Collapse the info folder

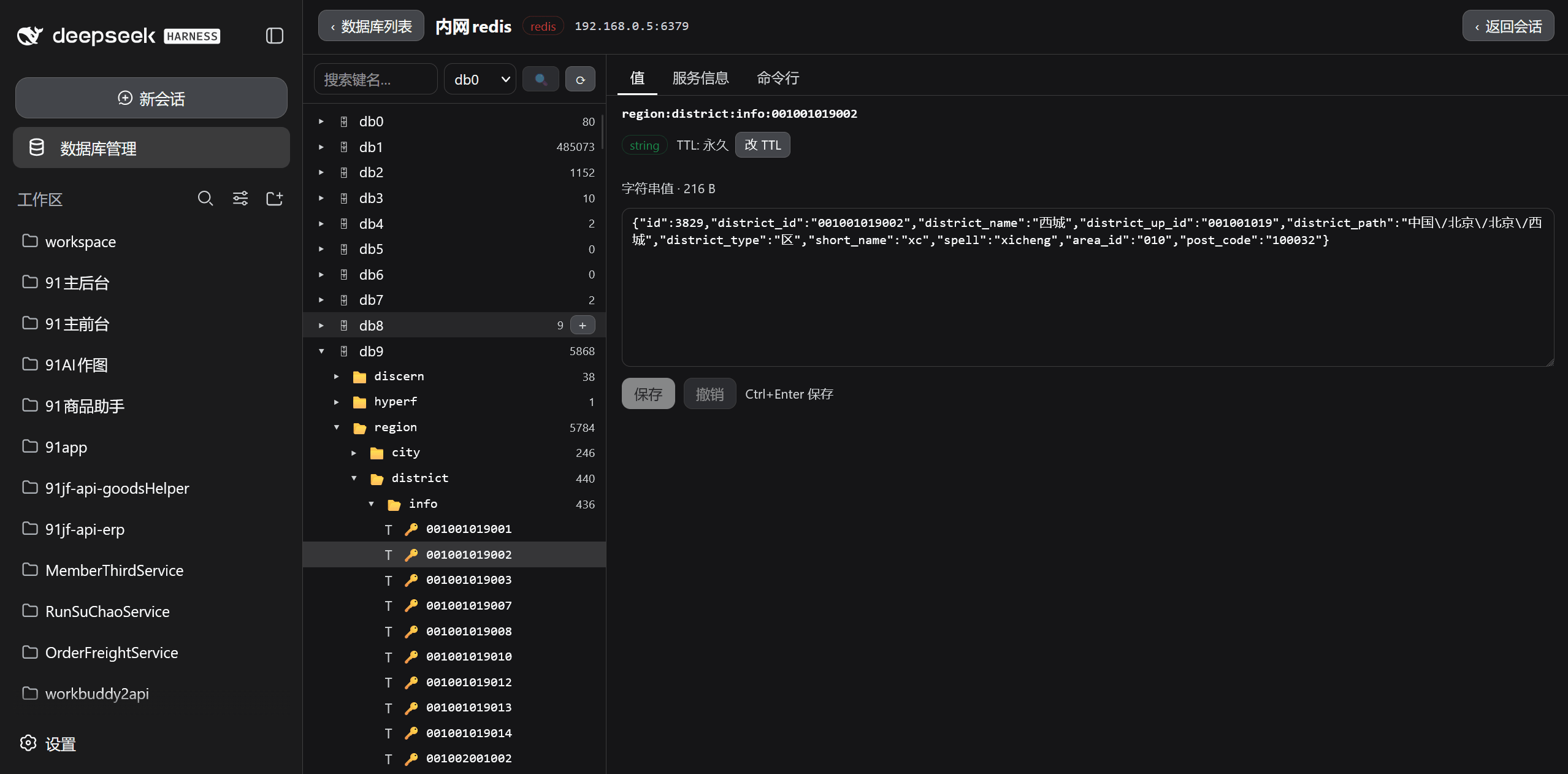point(371,504)
